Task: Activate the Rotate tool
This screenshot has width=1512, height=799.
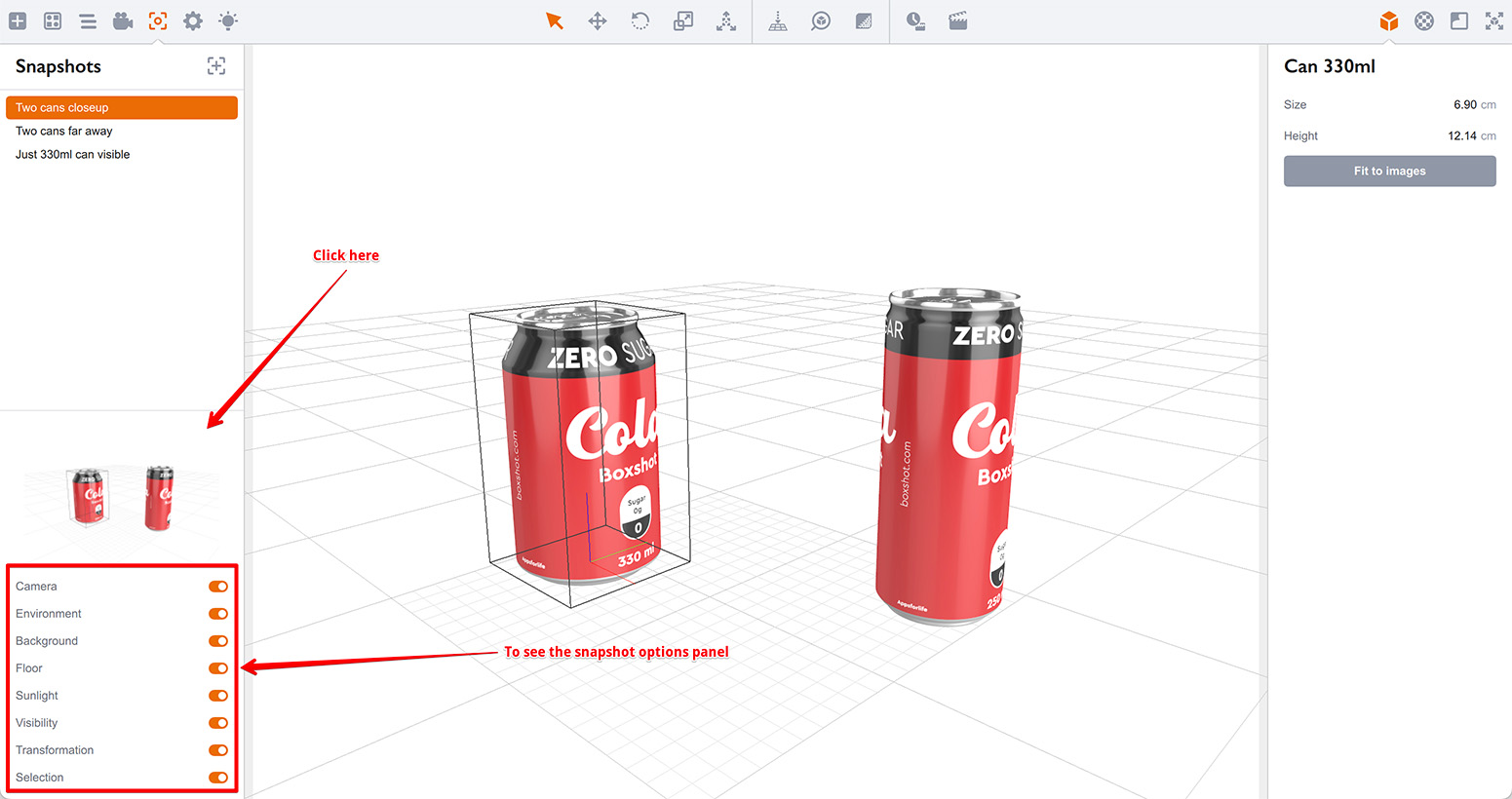Action: tap(640, 20)
